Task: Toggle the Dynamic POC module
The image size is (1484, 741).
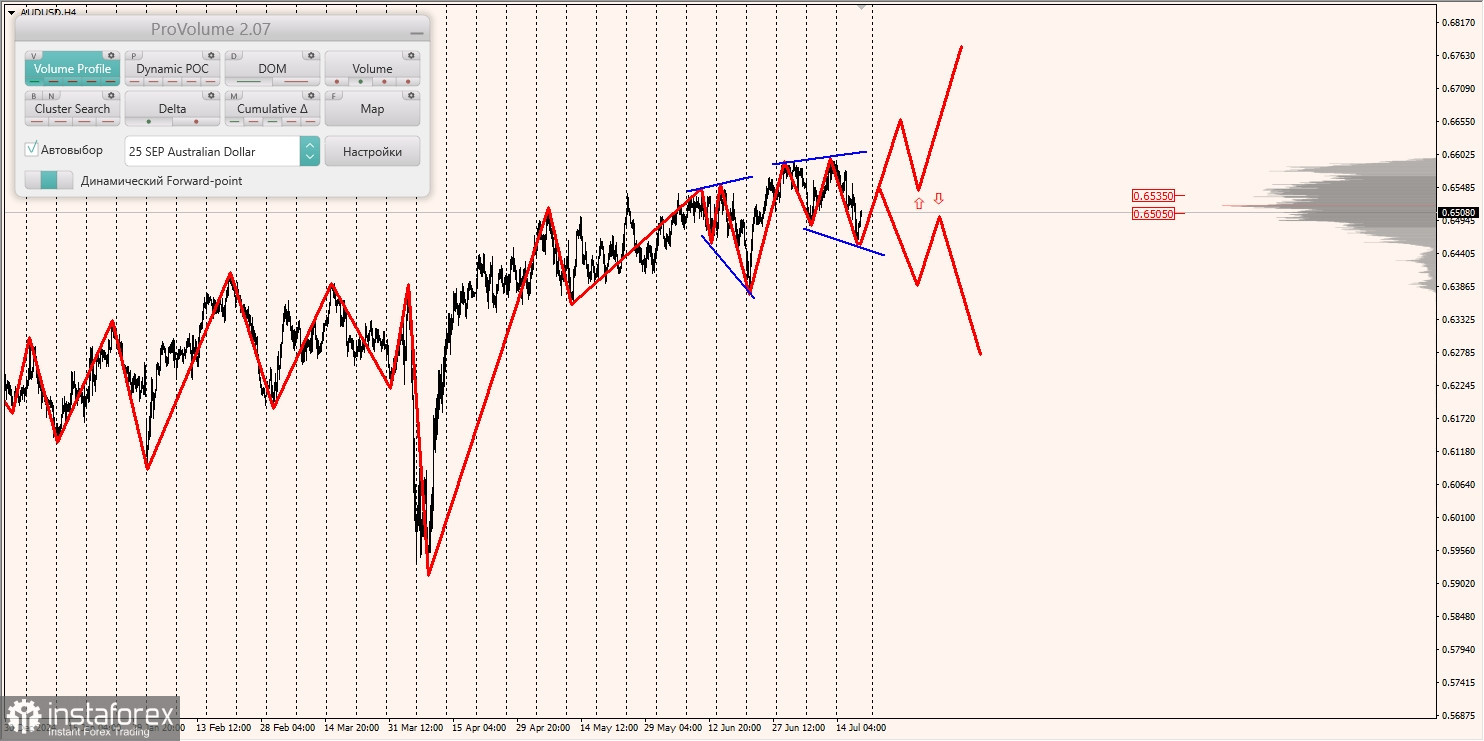Action: (172, 69)
